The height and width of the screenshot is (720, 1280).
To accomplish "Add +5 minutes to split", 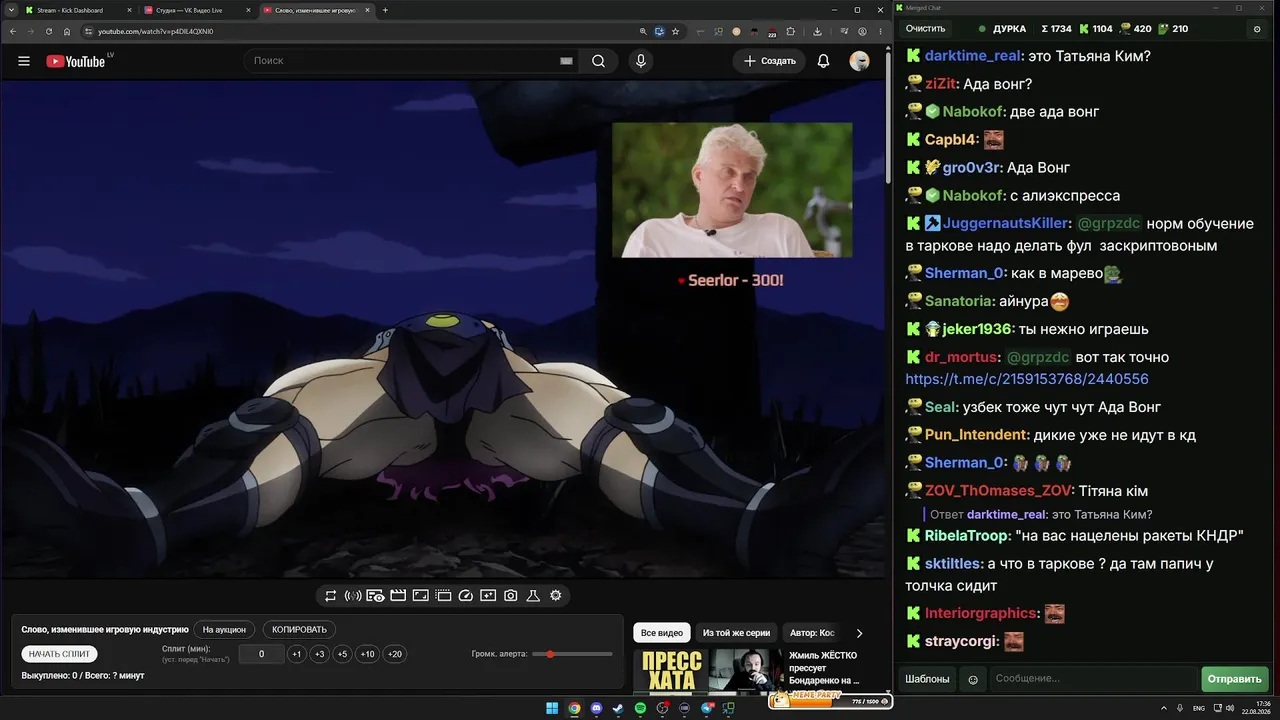I will pyautogui.click(x=342, y=654).
